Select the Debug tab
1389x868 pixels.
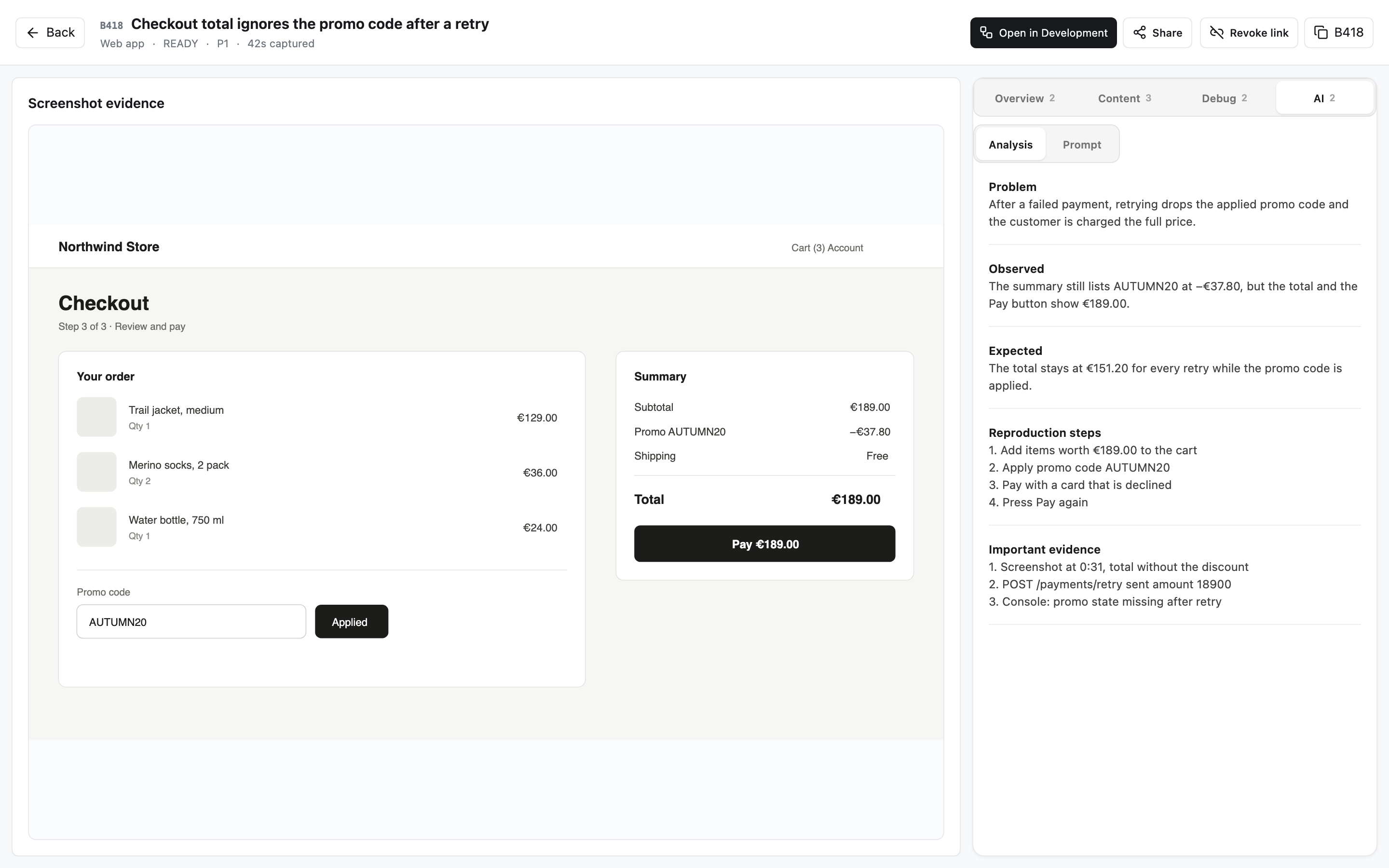point(1224,98)
